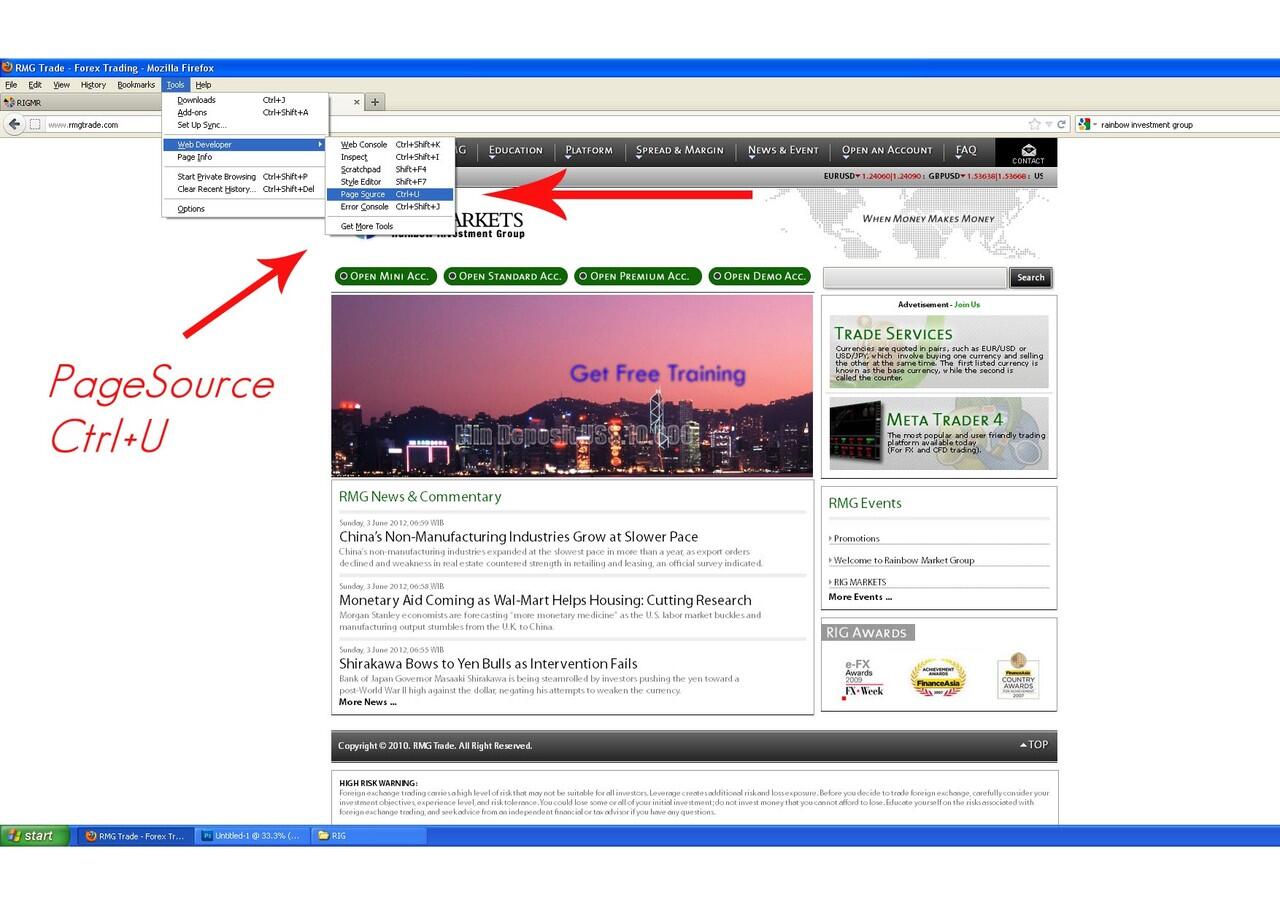Open China's Non-Manufacturing Industries headline

[518, 537]
